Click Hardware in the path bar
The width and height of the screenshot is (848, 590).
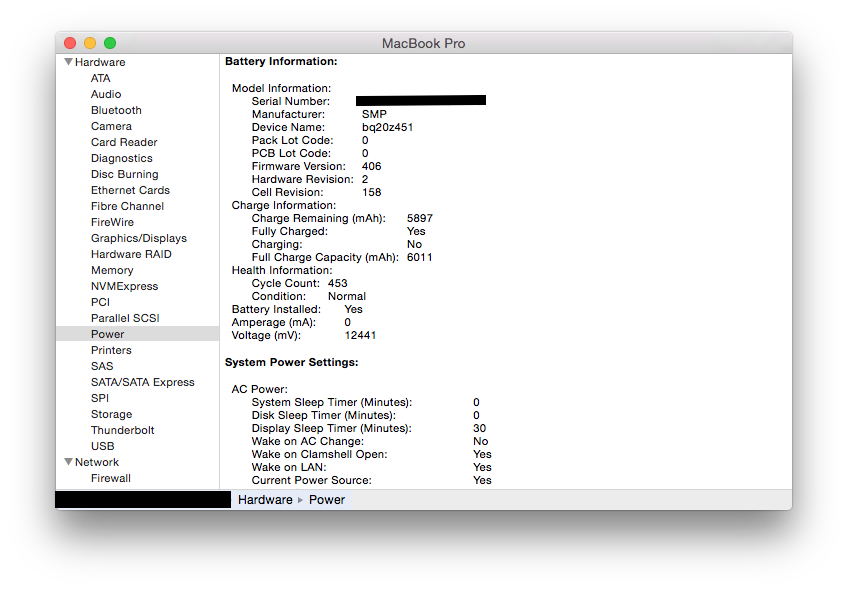[x=265, y=500]
